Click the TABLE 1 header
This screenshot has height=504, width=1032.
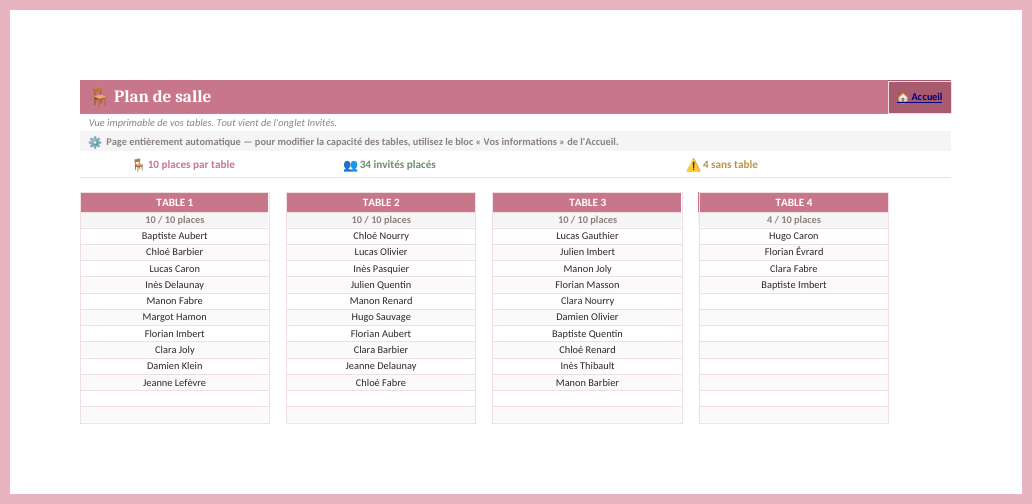pyautogui.click(x=174, y=203)
